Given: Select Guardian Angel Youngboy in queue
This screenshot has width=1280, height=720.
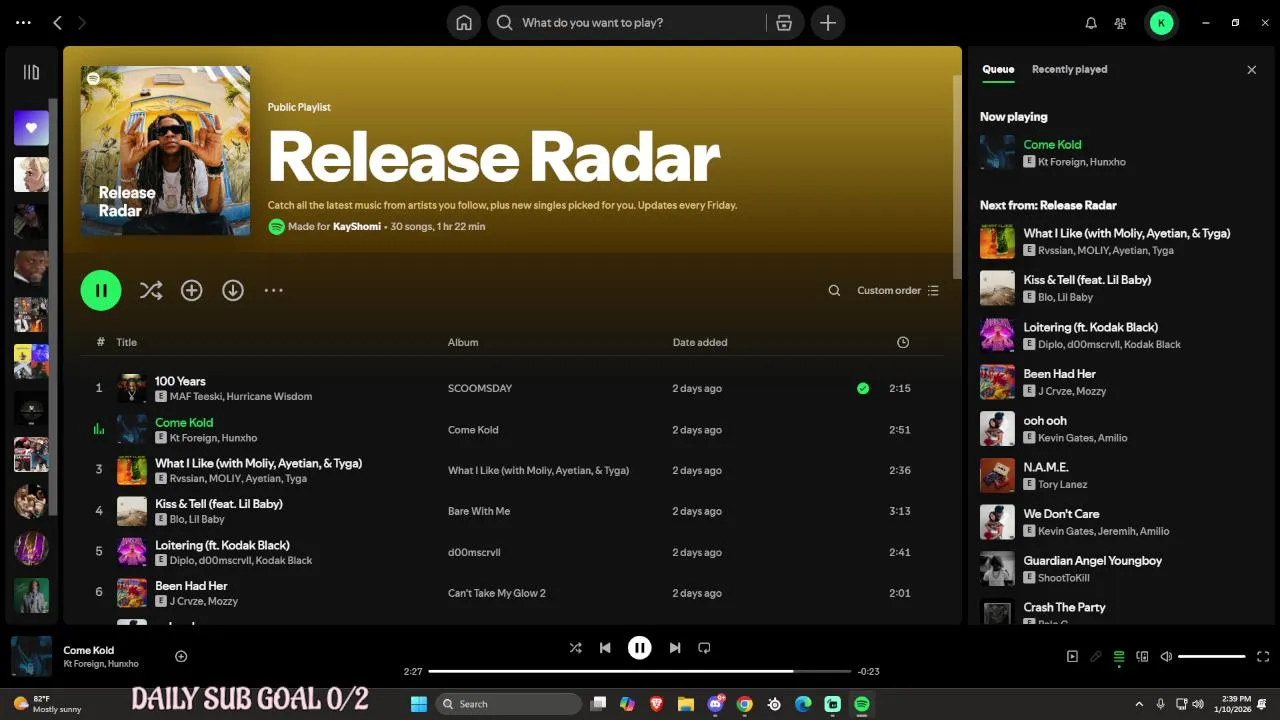Looking at the screenshot, I should (1115, 568).
